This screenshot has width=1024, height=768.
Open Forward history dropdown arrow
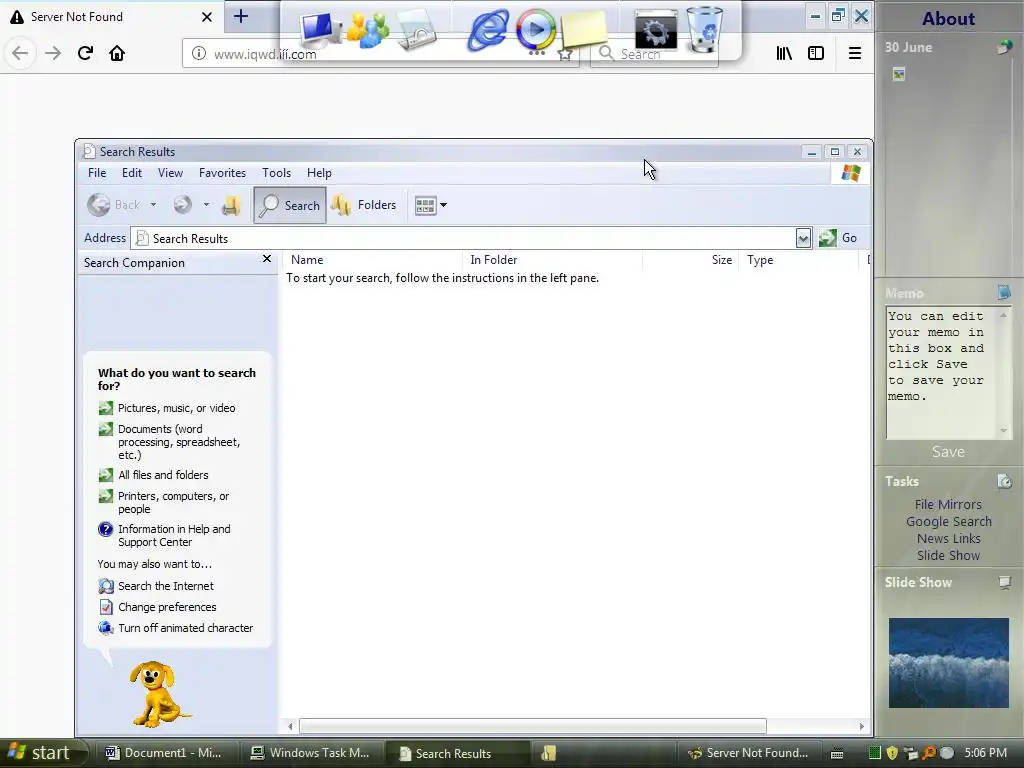[x=206, y=205]
